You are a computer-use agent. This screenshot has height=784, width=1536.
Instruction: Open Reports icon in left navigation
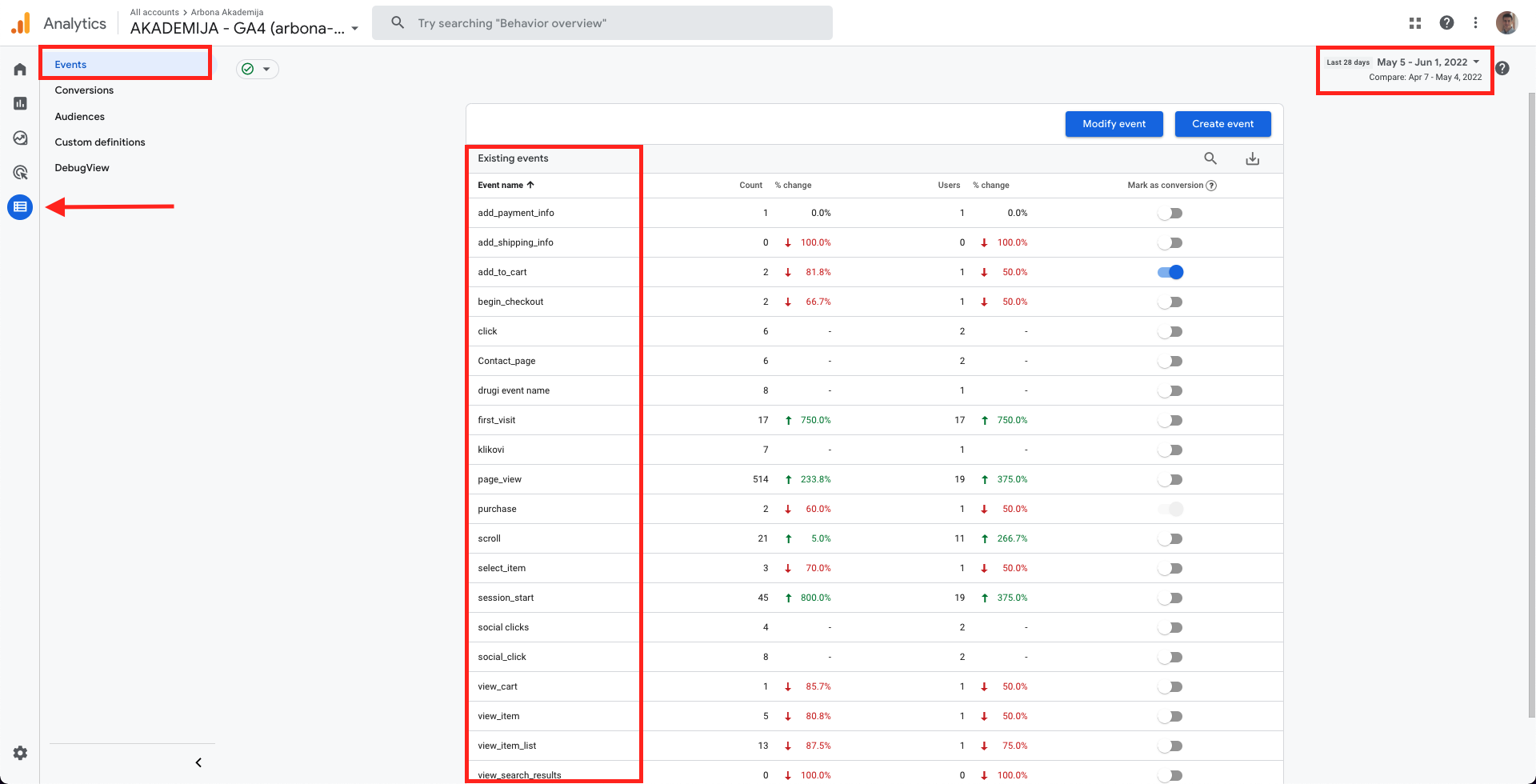coord(20,103)
